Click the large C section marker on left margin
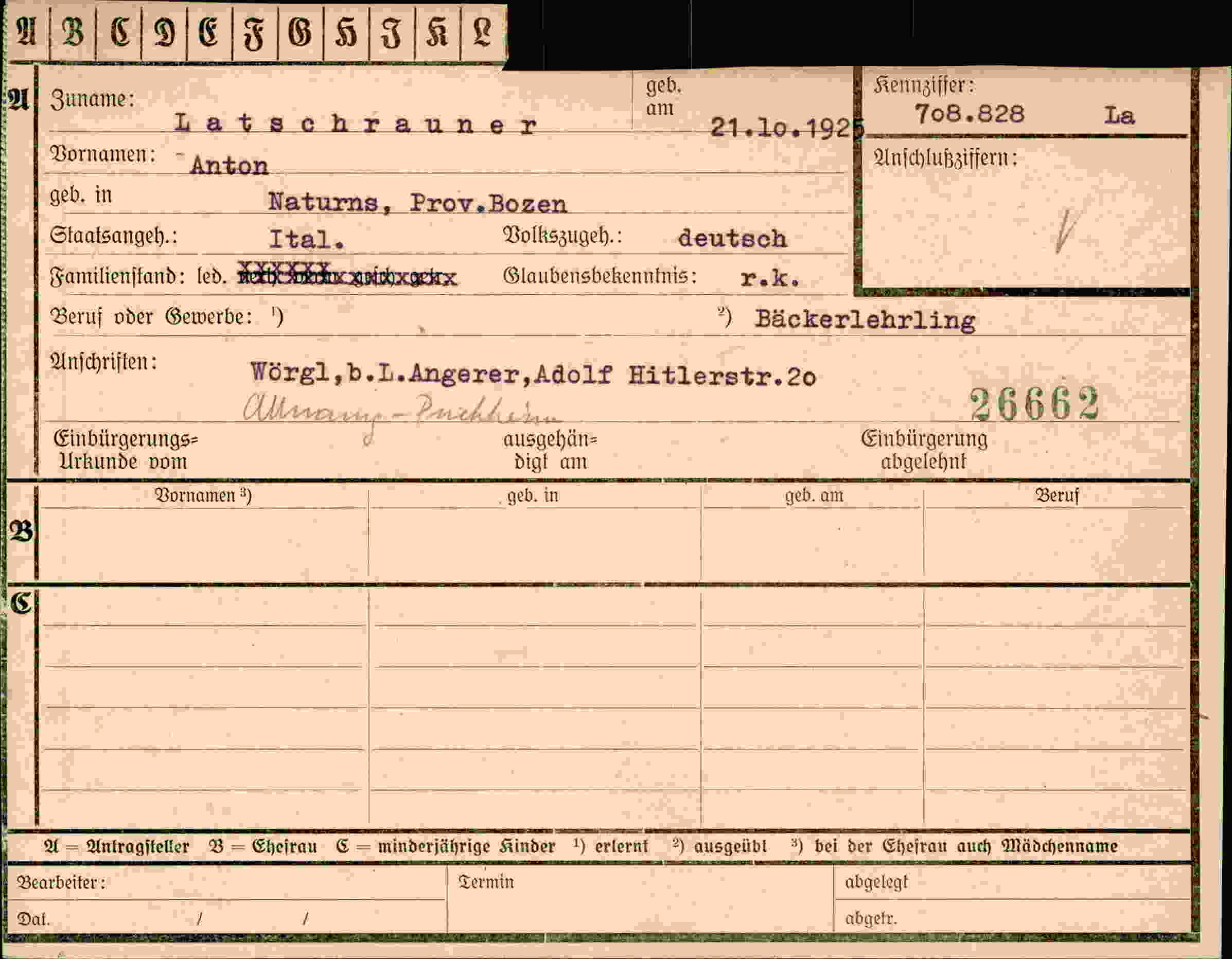This screenshot has height=959, width=1232. [x=22, y=603]
